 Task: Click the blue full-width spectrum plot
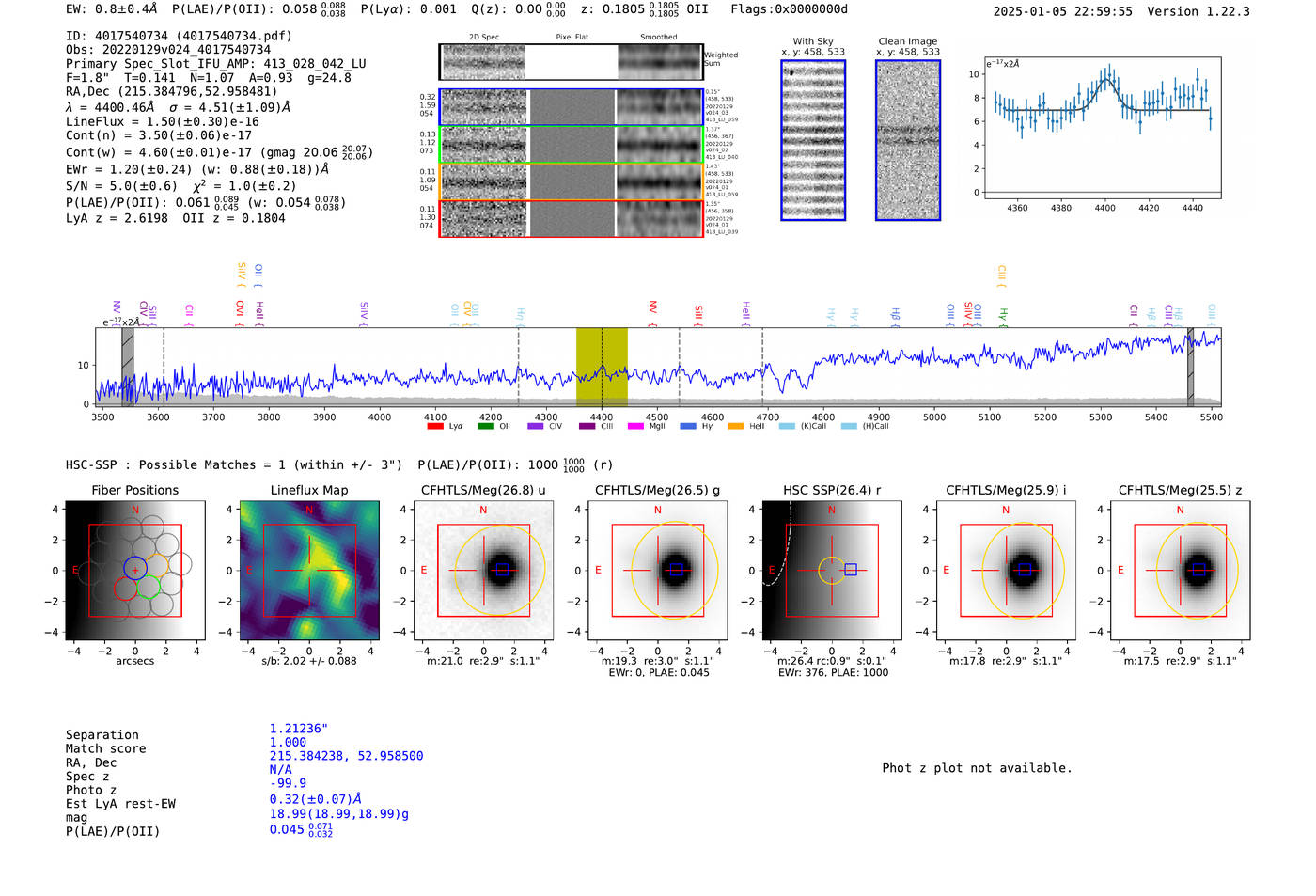tap(657, 367)
